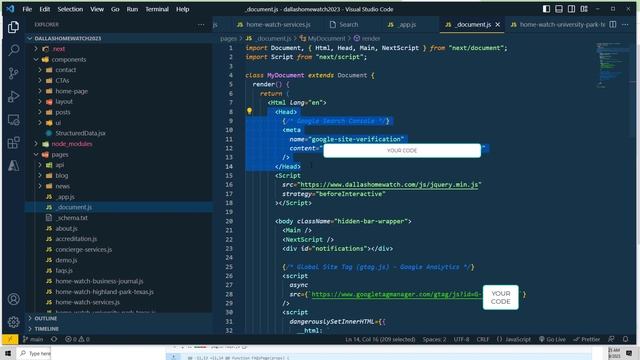
Task: Switch to the _app.js tab
Action: (402, 24)
